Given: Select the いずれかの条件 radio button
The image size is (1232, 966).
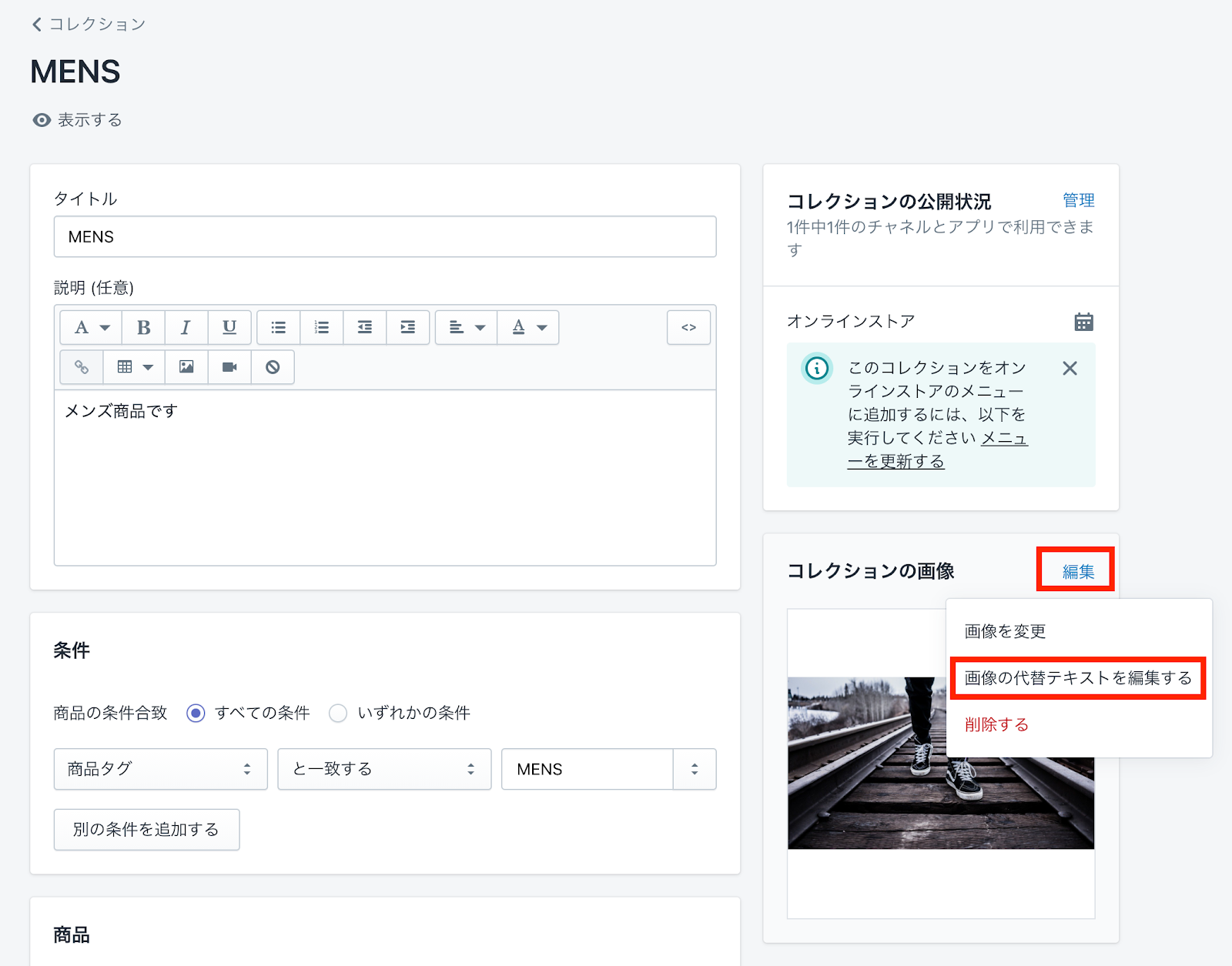Looking at the screenshot, I should [x=337, y=713].
